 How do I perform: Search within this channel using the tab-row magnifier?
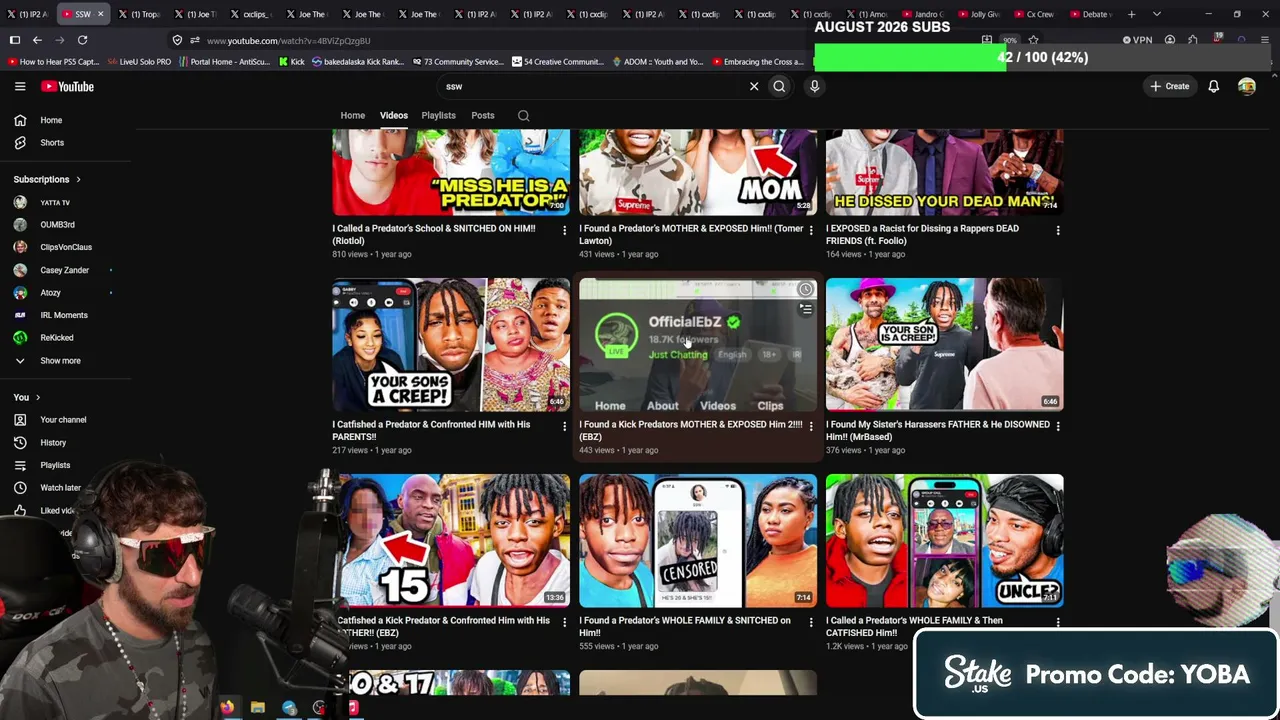coord(523,116)
